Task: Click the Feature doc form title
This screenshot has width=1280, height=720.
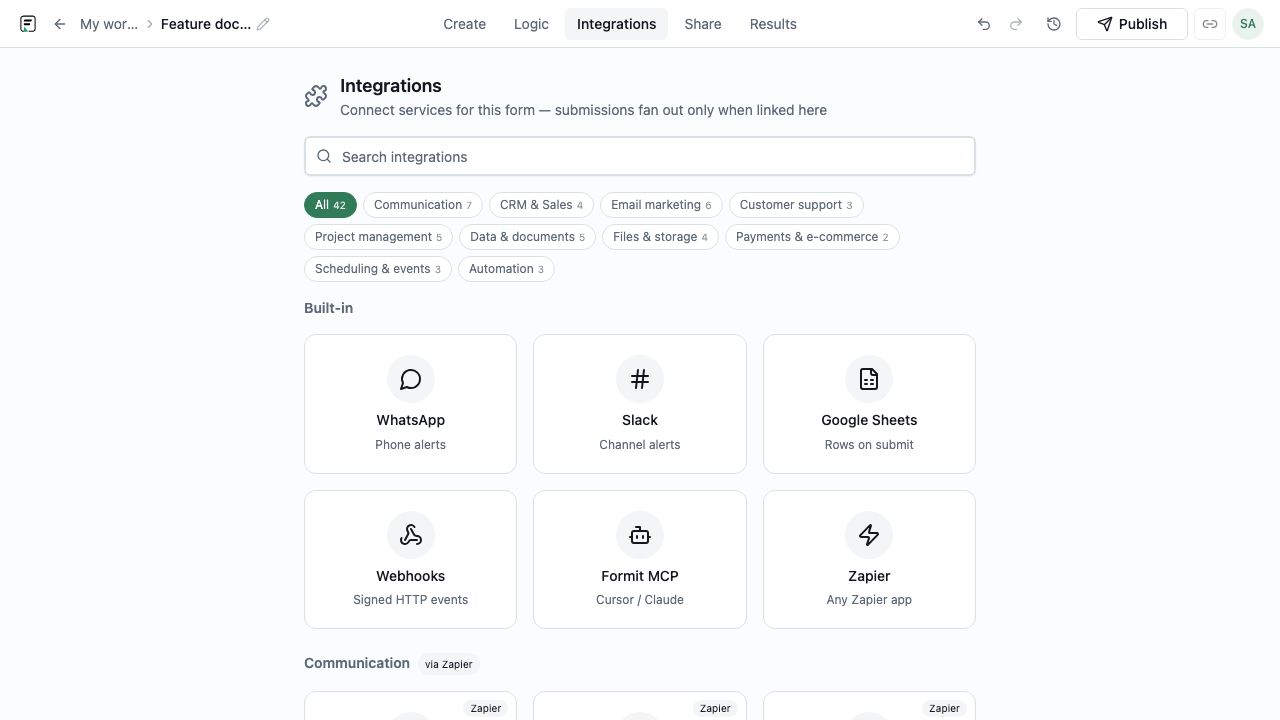Action: coord(206,24)
